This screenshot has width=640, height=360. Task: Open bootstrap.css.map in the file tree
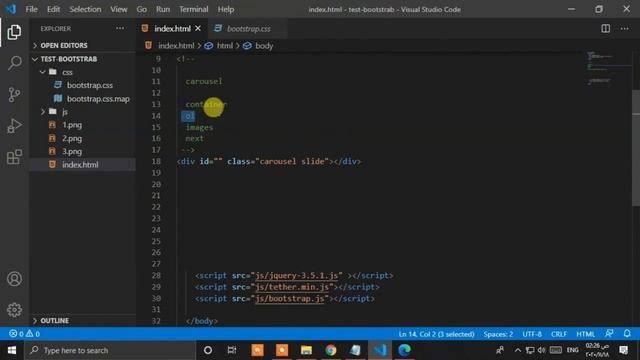point(98,99)
